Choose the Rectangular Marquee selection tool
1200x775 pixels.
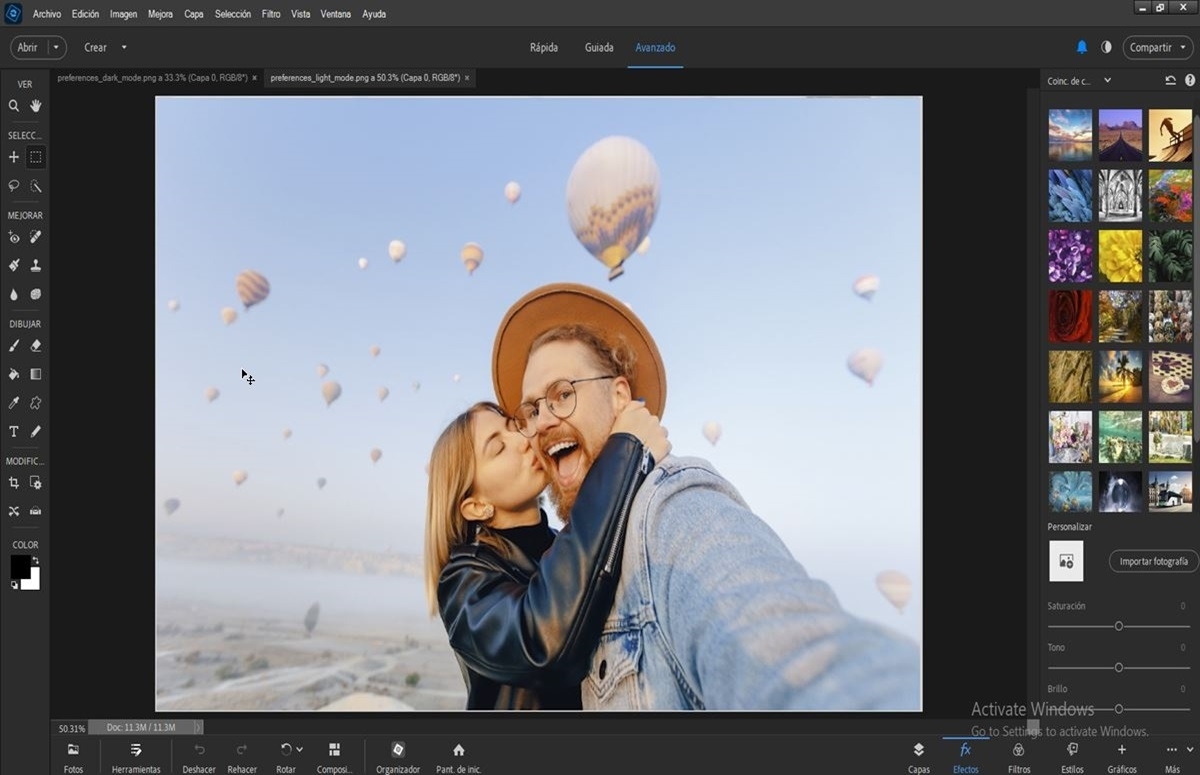pyautogui.click(x=36, y=157)
